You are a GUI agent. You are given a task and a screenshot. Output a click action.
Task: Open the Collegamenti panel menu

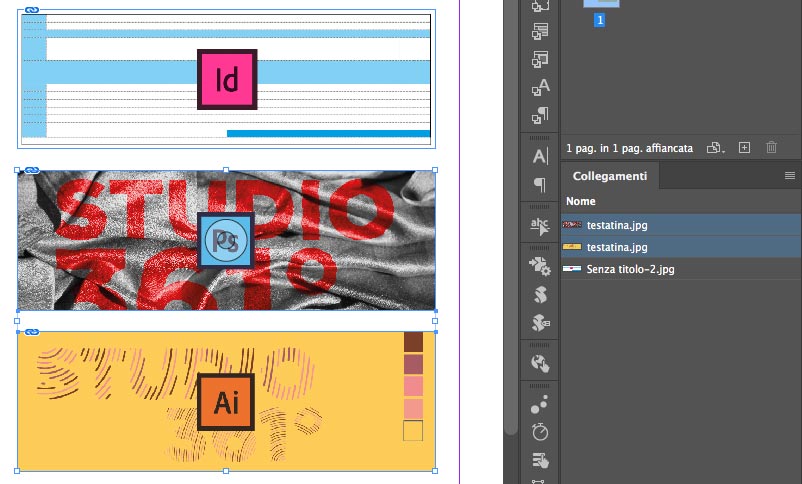pos(790,176)
